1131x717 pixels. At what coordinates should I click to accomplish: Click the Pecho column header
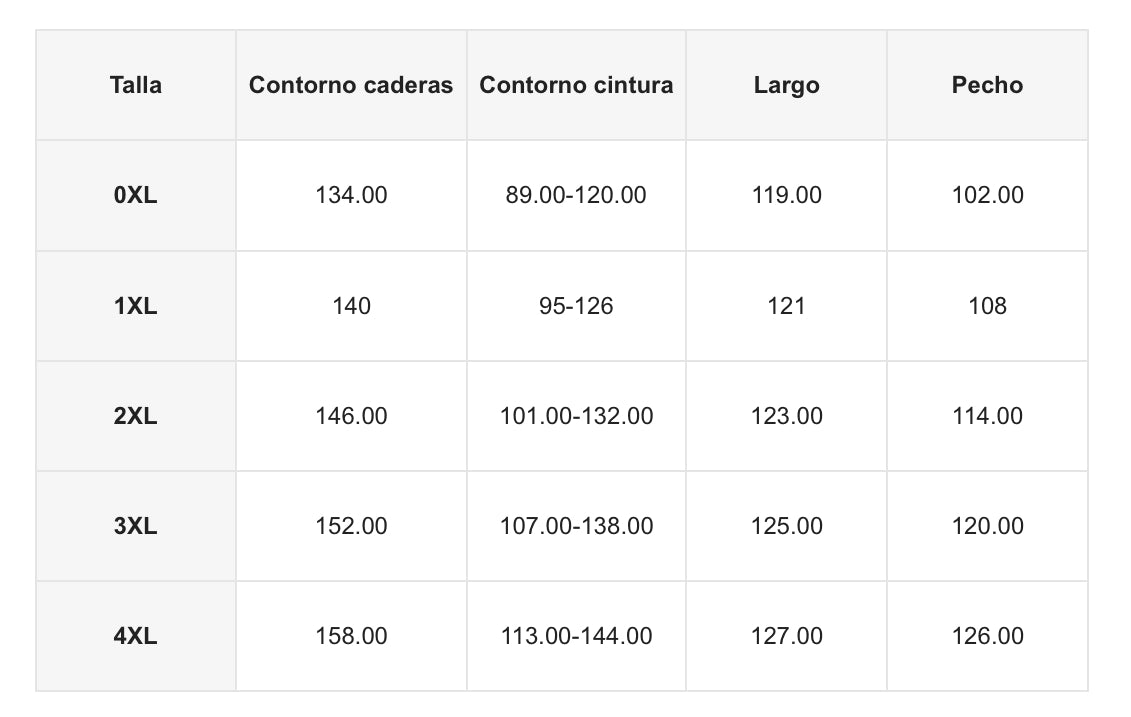pos(987,85)
